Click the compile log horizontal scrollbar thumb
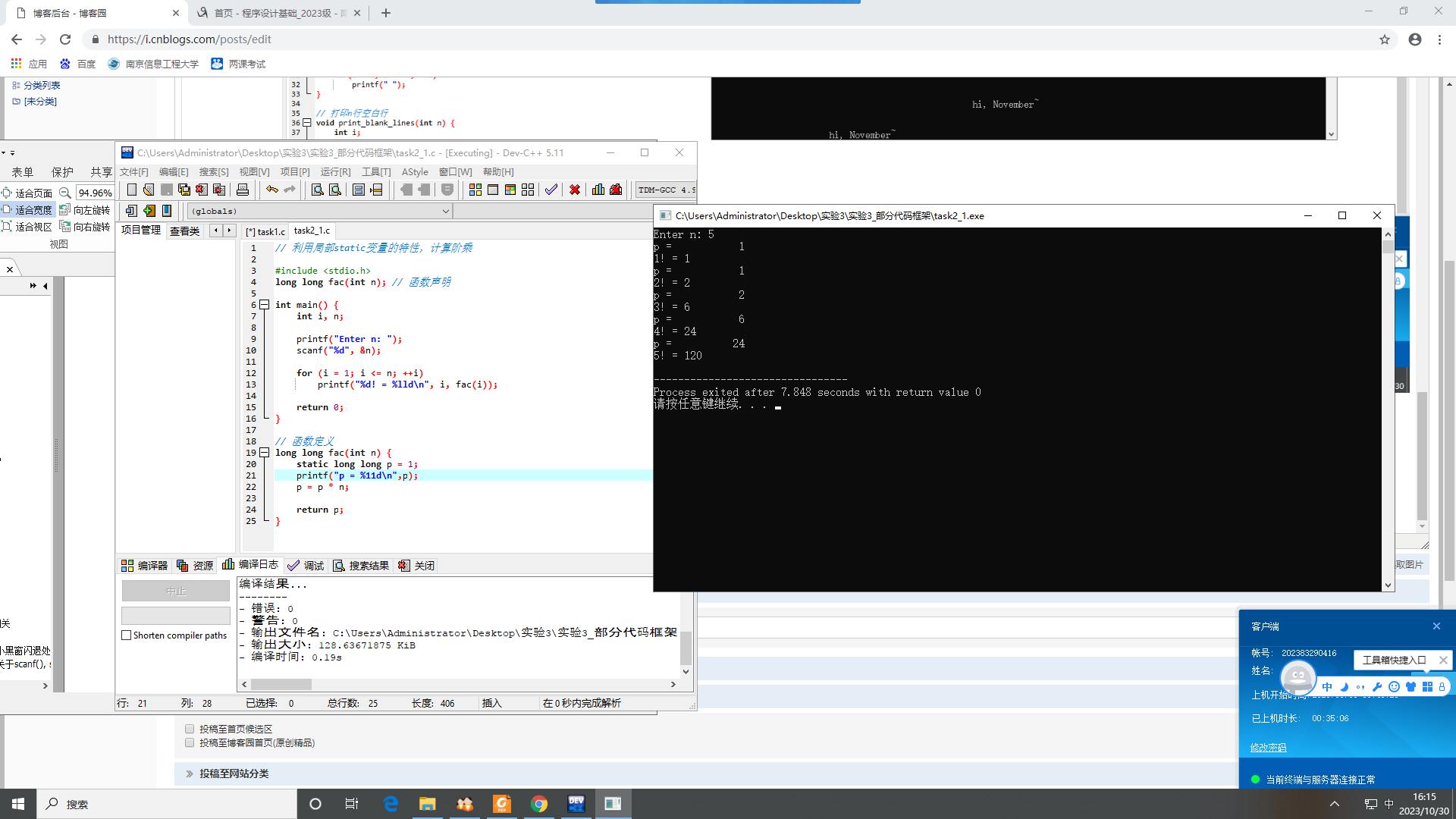 click(281, 684)
